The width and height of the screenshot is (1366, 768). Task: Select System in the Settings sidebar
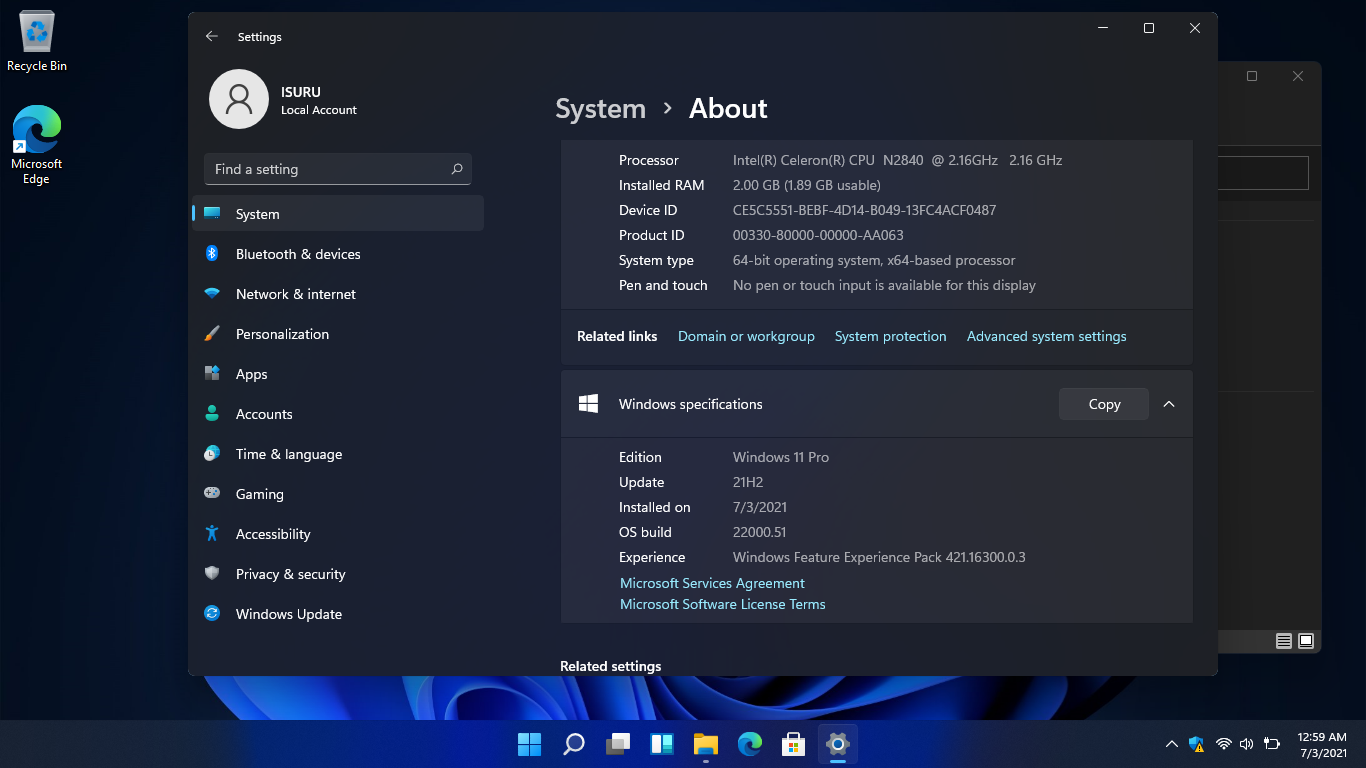338,214
